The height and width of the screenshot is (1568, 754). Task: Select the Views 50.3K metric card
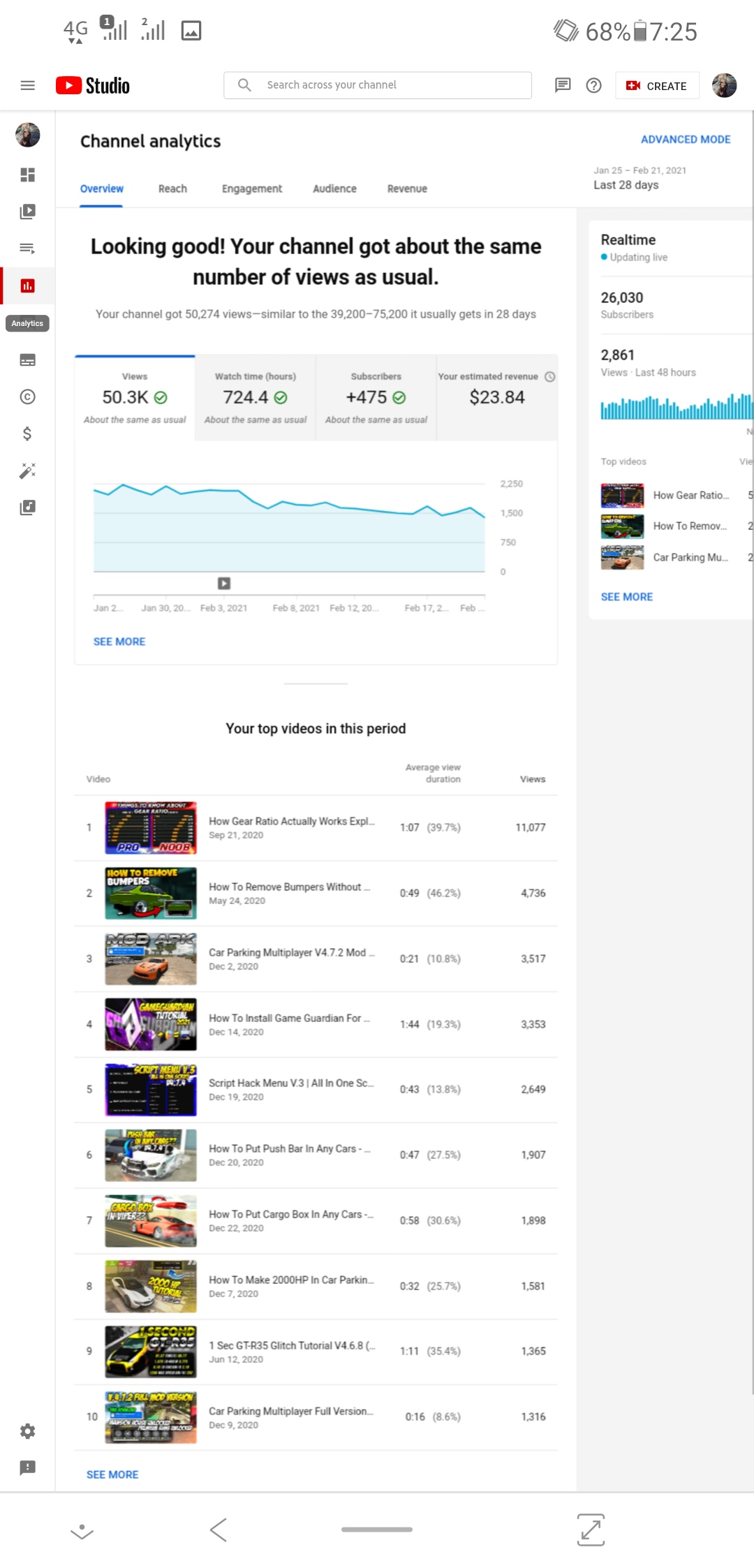(x=135, y=398)
